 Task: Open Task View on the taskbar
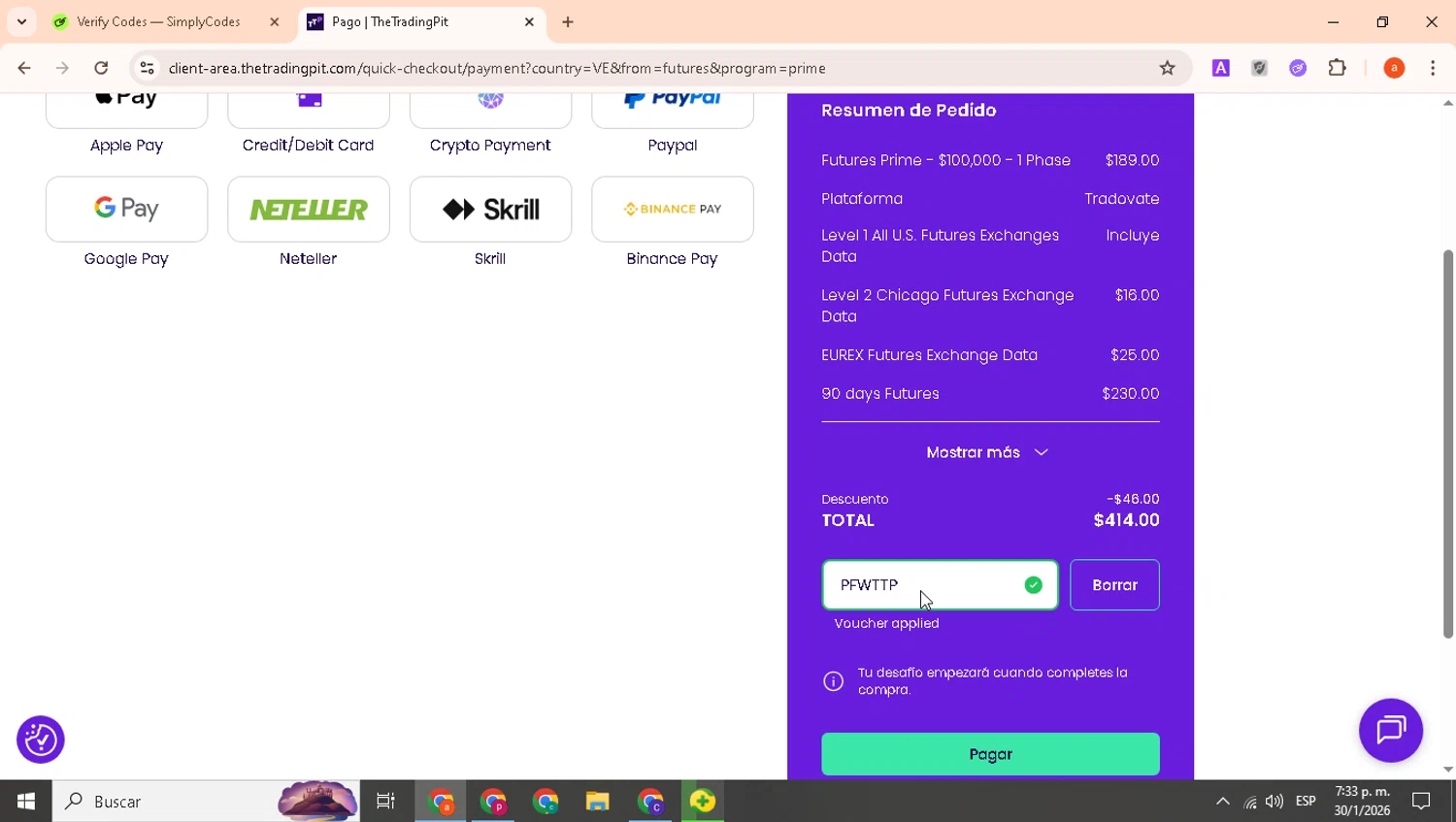coord(385,802)
